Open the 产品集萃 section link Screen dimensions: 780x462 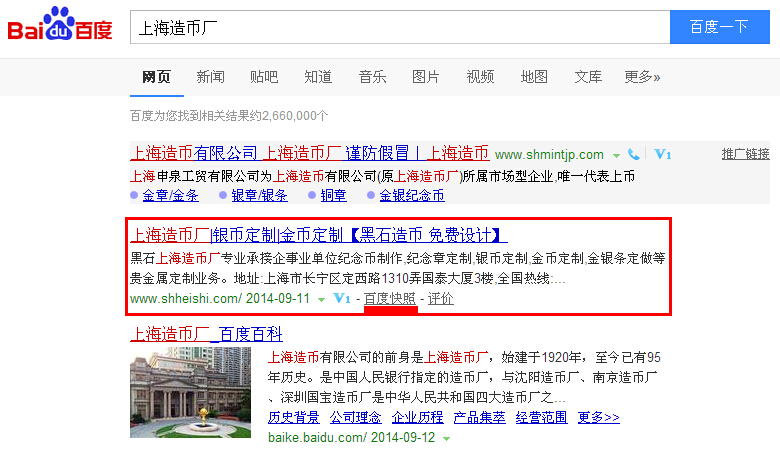[x=480, y=417]
